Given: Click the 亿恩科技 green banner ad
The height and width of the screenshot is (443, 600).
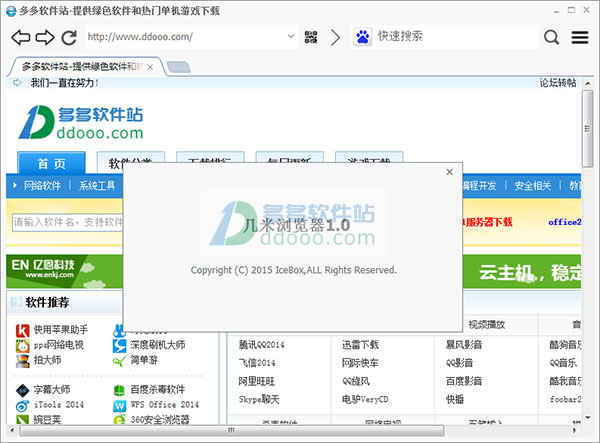Looking at the screenshot, I should (64, 272).
